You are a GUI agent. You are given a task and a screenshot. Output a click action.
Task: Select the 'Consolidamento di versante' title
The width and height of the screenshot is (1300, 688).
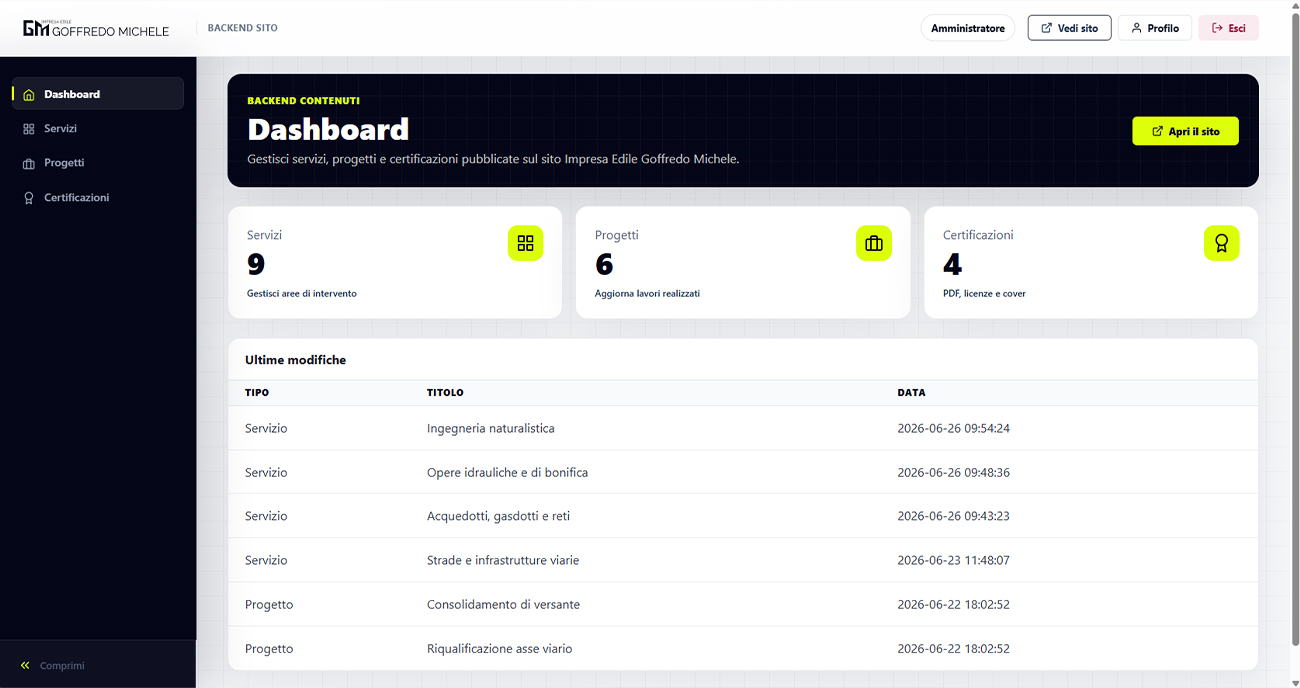(x=503, y=604)
